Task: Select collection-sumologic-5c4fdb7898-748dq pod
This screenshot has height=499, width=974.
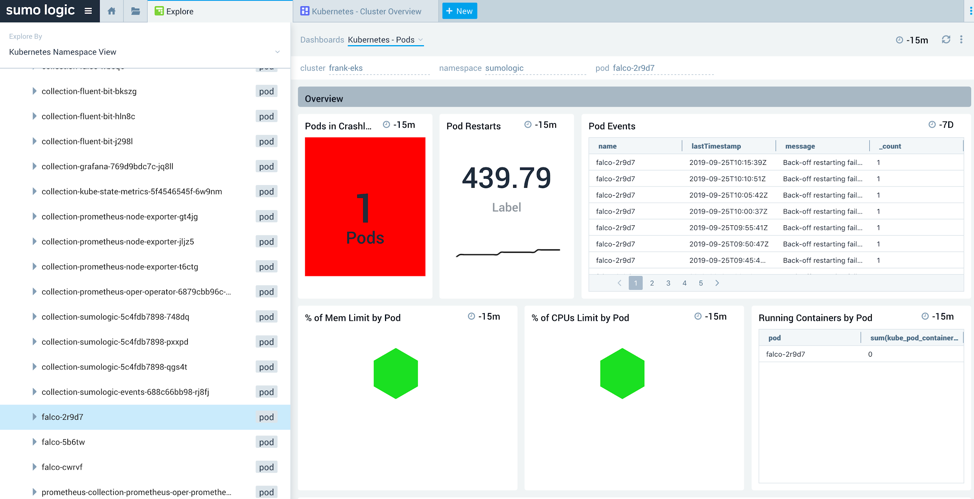Action: [x=116, y=317]
